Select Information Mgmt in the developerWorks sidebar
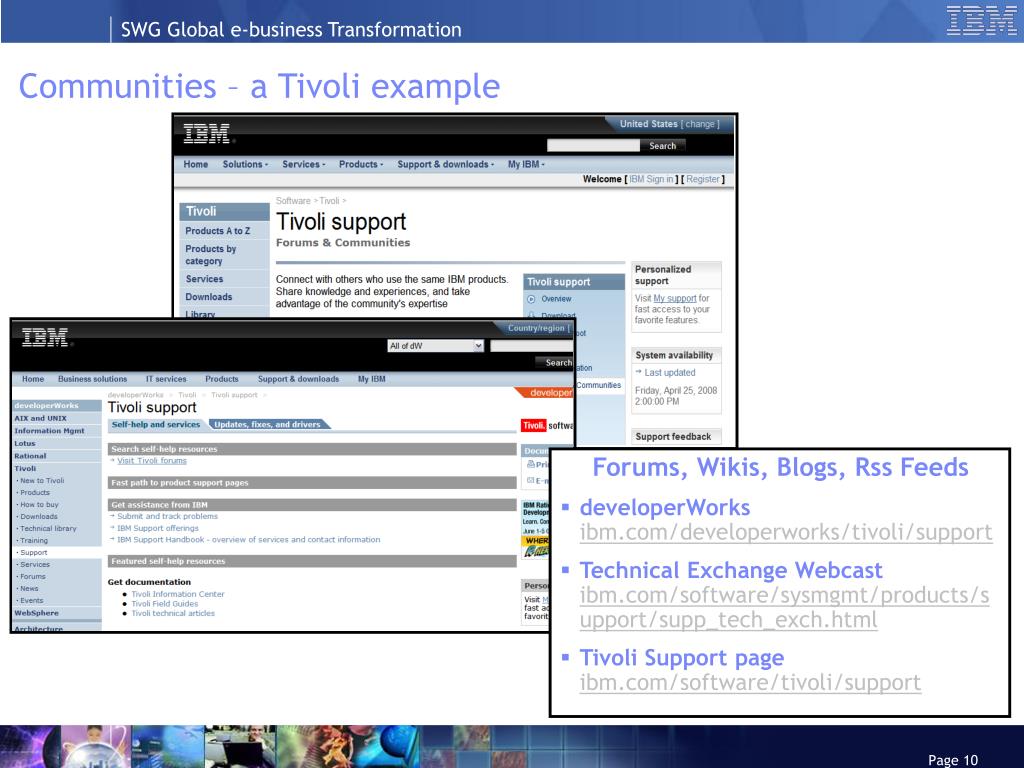 (x=49, y=431)
